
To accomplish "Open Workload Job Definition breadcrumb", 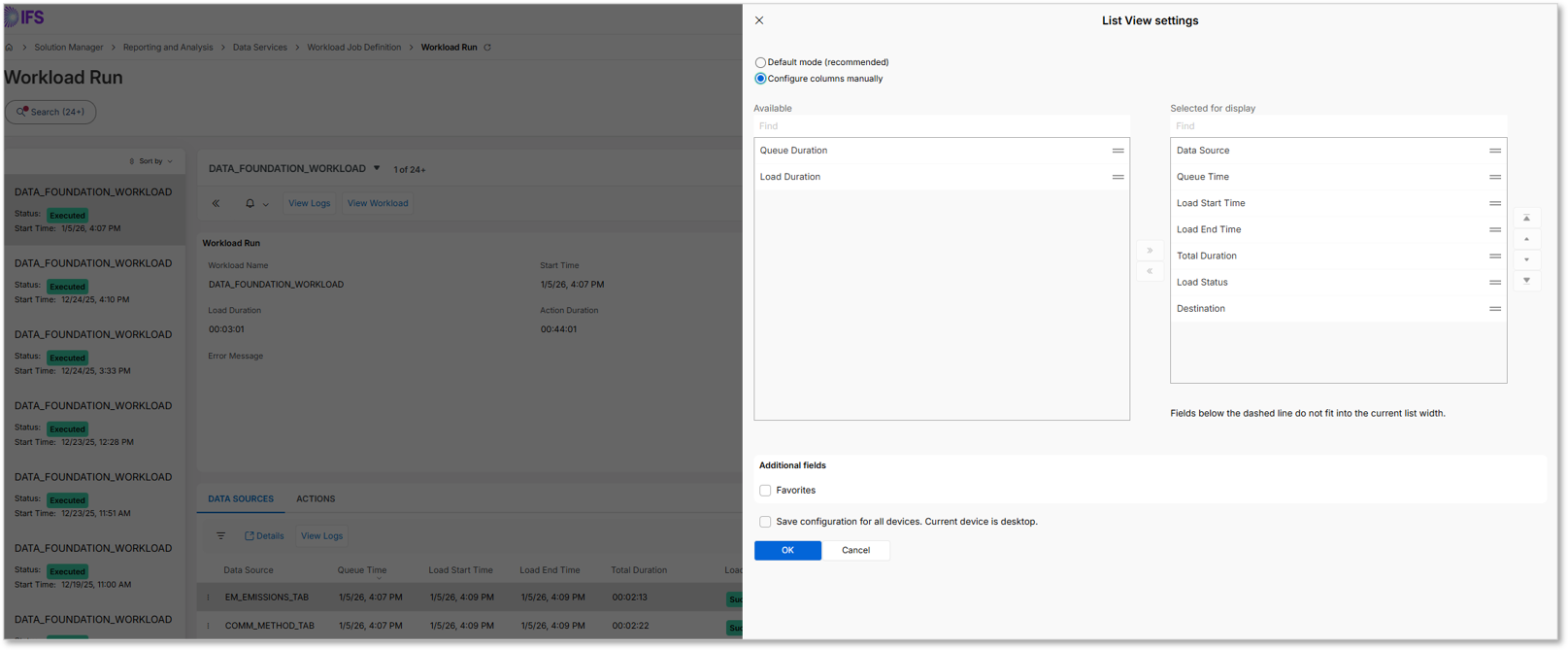I will (x=353, y=47).
